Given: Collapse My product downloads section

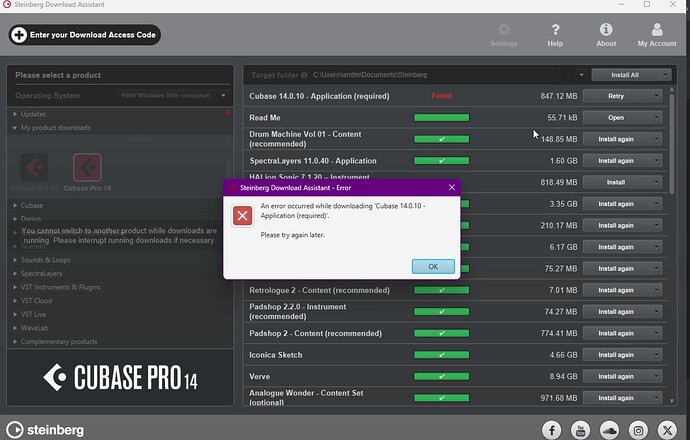Looking at the screenshot, I should point(15,128).
